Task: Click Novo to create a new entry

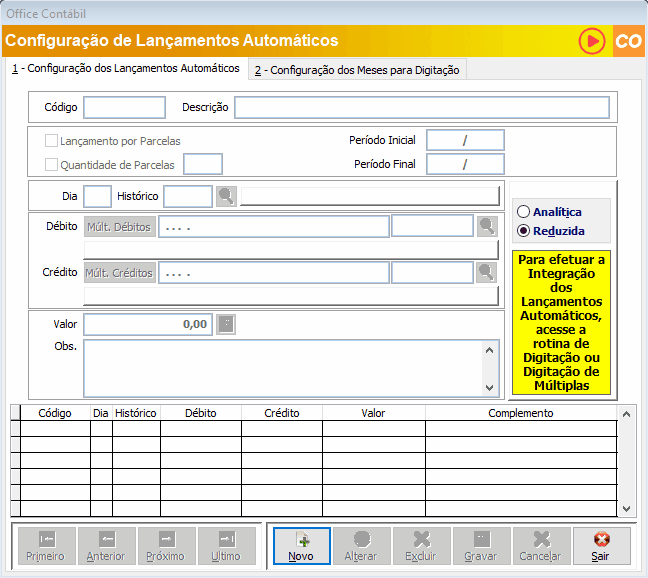Action: pyautogui.click(x=301, y=546)
